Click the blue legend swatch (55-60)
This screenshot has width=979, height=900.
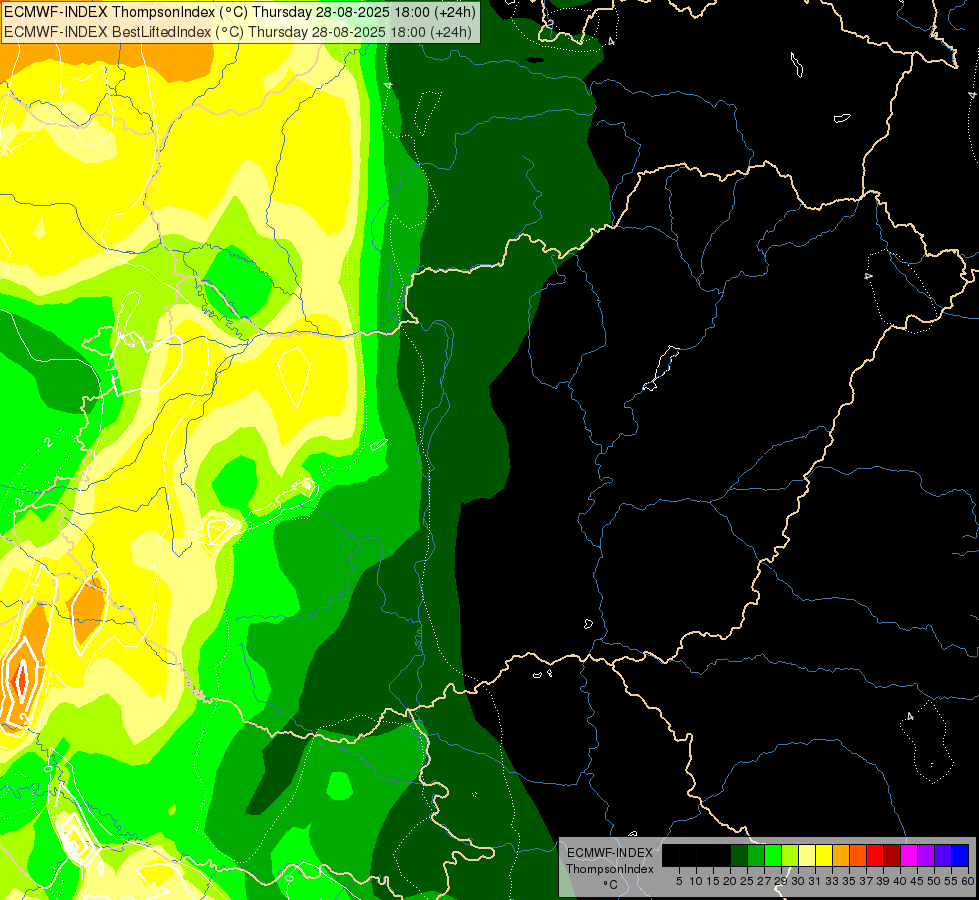click(x=960, y=855)
